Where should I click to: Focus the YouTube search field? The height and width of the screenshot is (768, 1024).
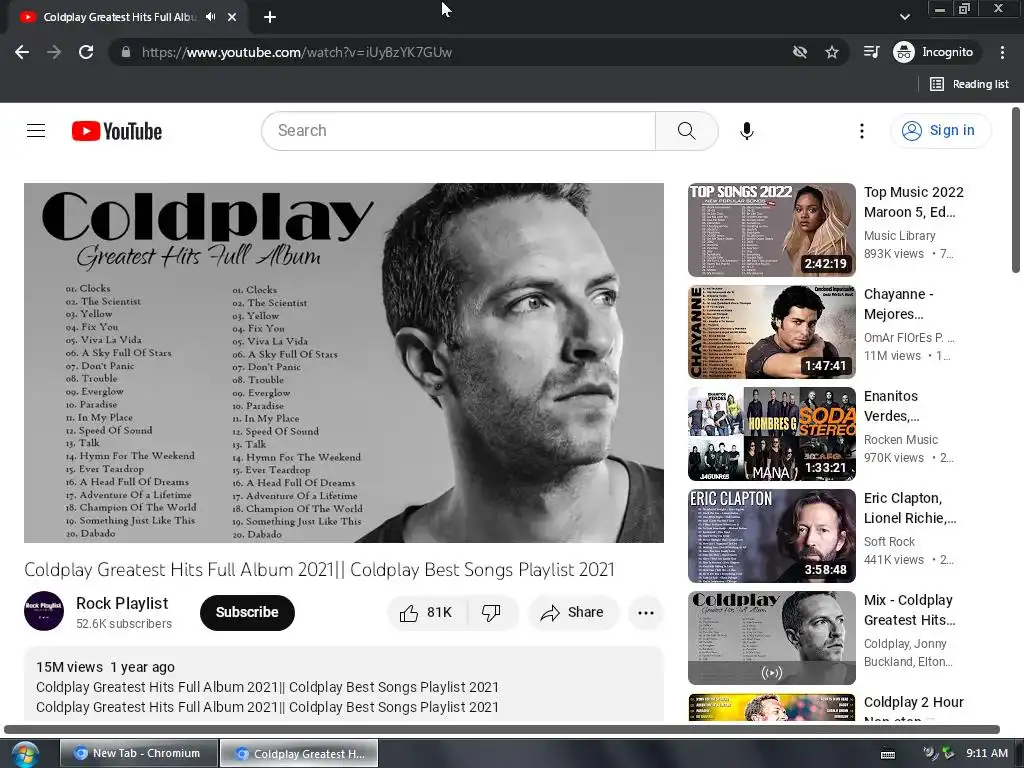[x=458, y=131]
